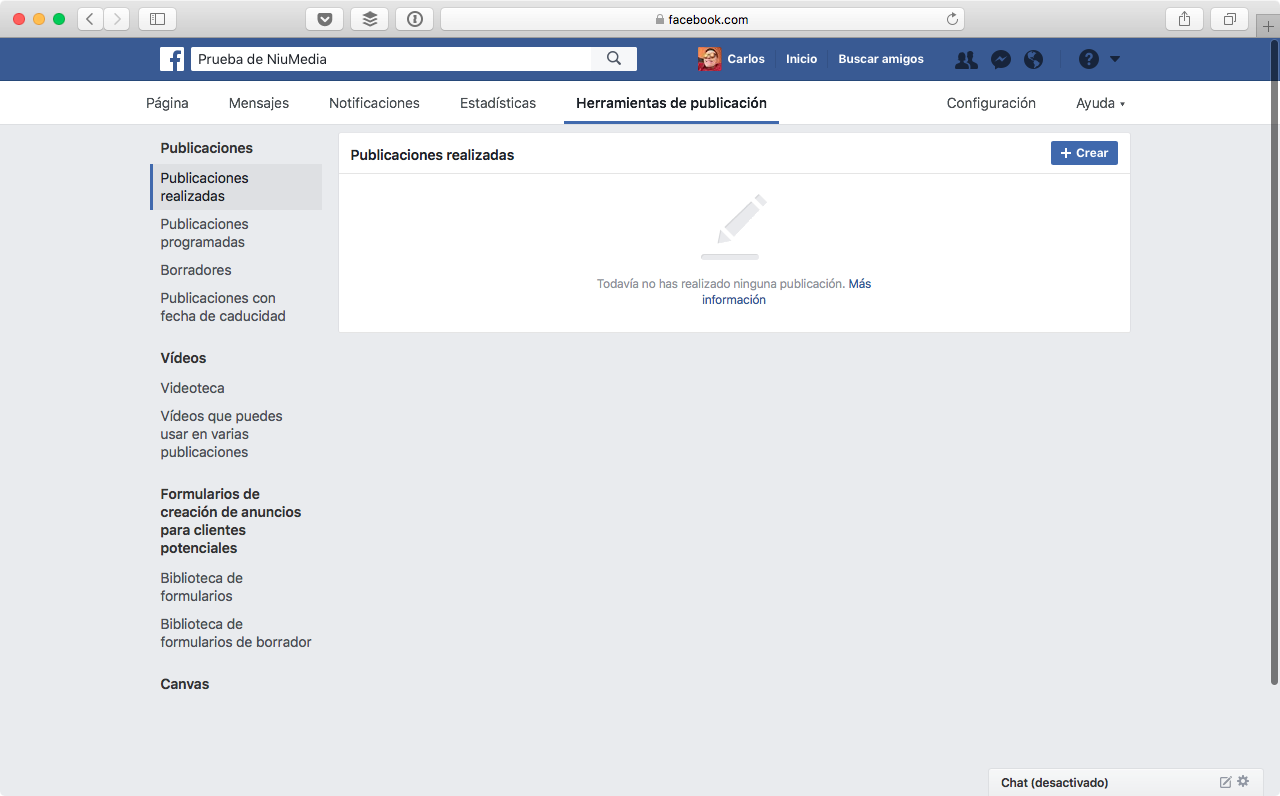1280x796 pixels.
Task: Reload the page with refresh icon
Action: pos(952,19)
